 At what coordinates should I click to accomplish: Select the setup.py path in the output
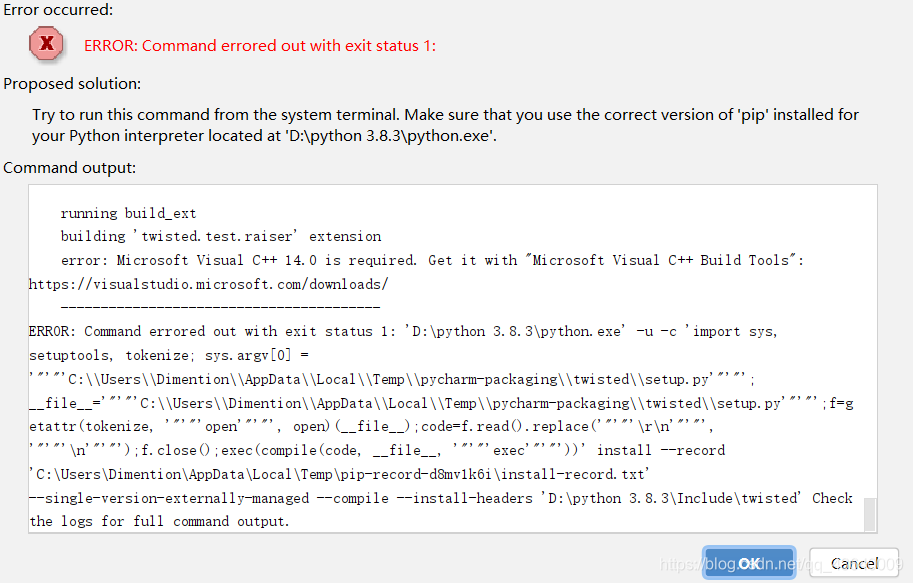click(400, 377)
